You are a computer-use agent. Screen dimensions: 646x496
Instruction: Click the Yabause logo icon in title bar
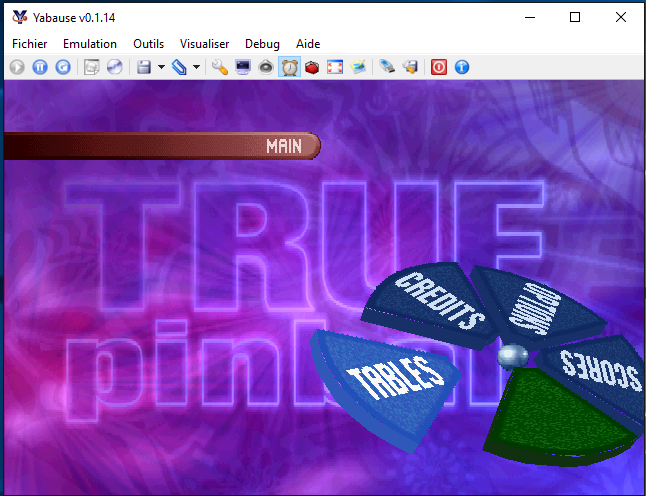click(x=20, y=17)
